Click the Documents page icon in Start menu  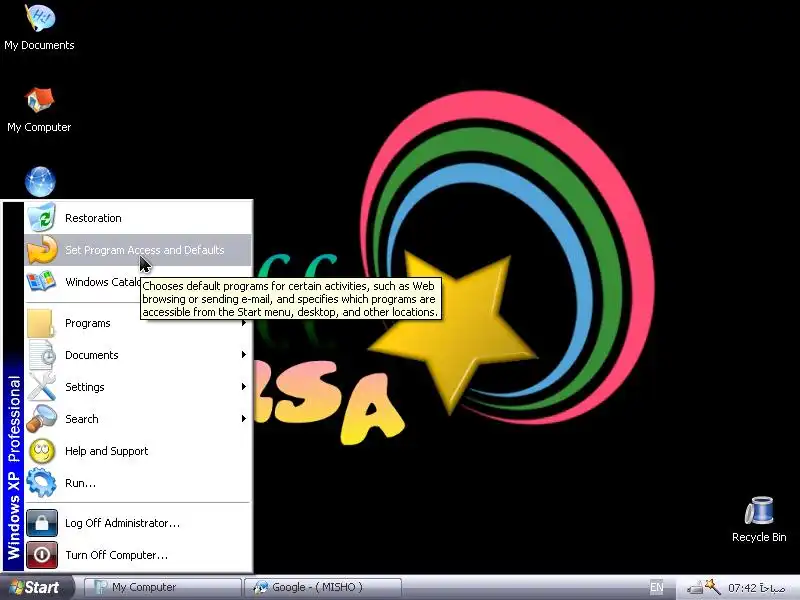pos(42,355)
